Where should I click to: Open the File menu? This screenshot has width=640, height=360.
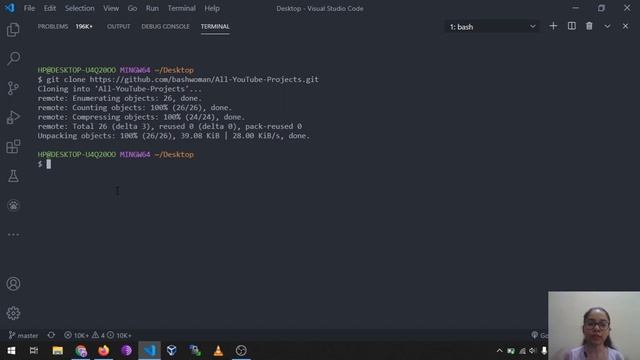[x=29, y=8]
